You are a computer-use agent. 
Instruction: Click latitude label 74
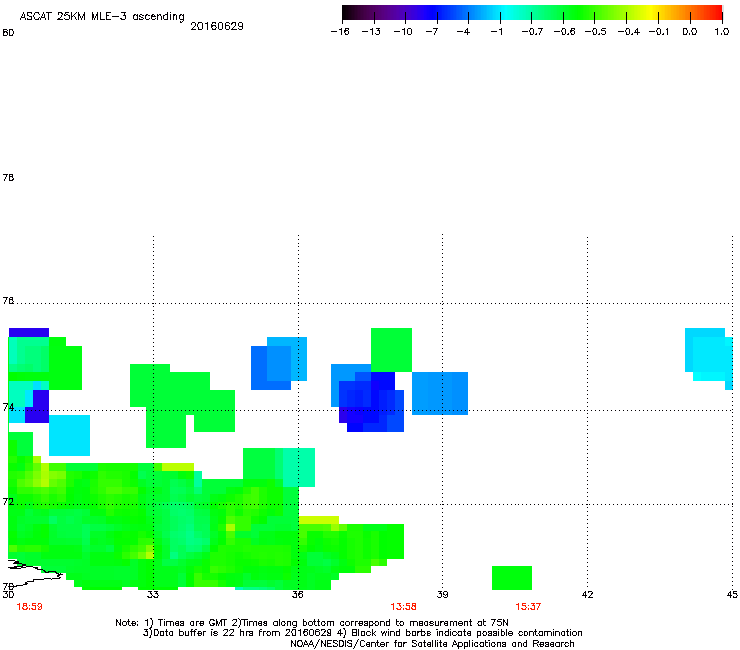8,407
